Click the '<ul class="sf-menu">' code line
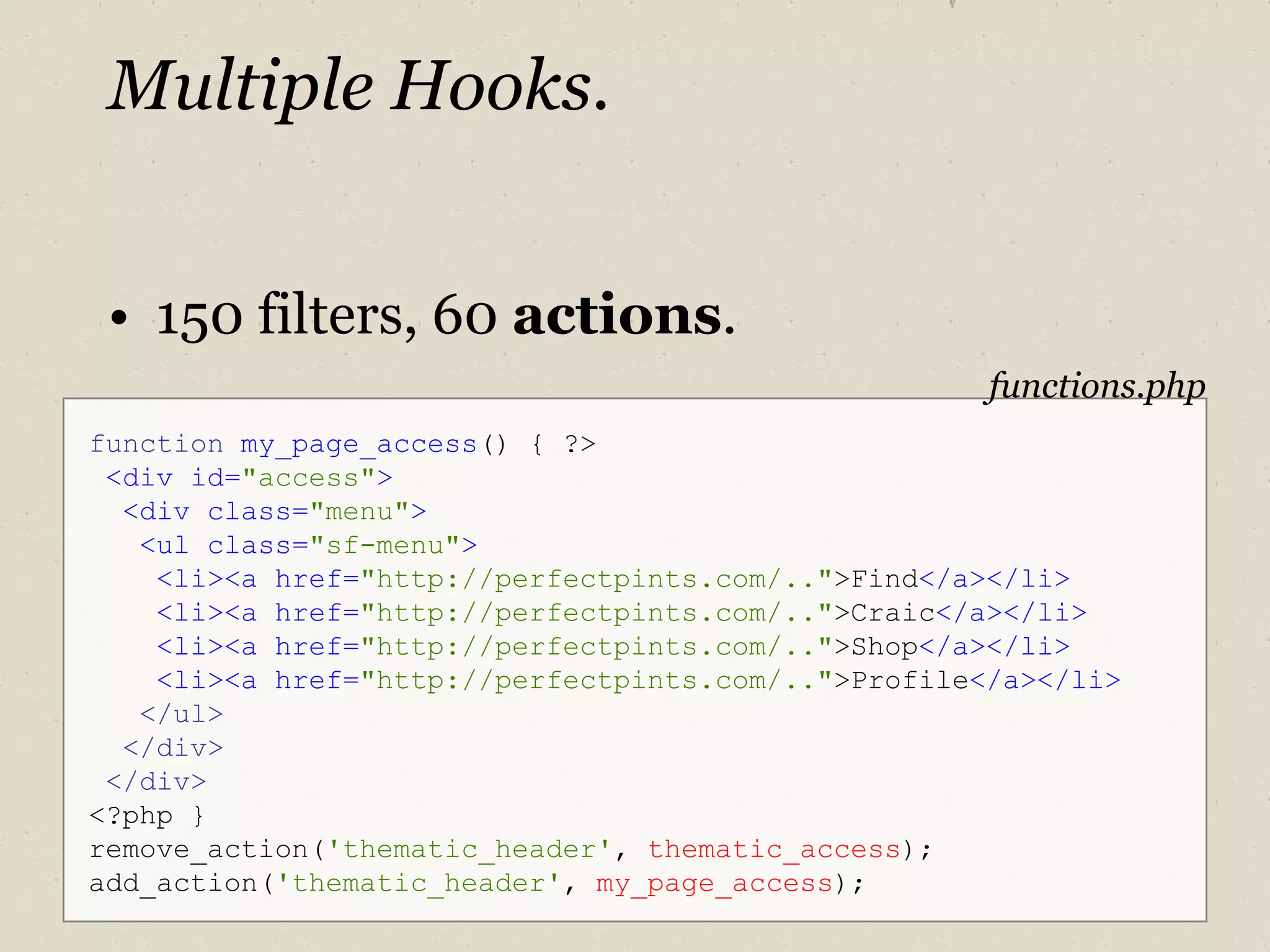The height and width of the screenshot is (952, 1270). pyautogui.click(x=309, y=545)
